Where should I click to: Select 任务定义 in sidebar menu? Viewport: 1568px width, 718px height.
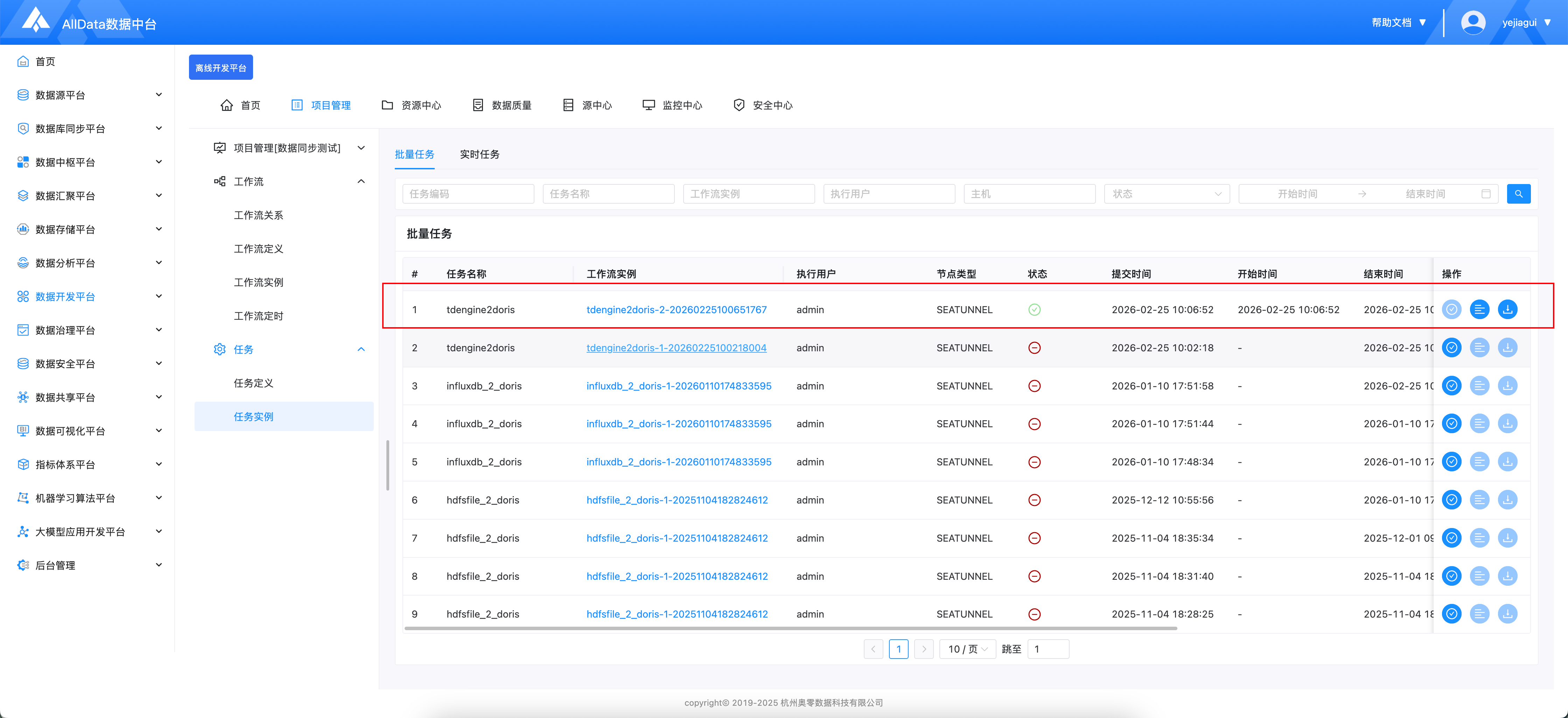click(253, 383)
